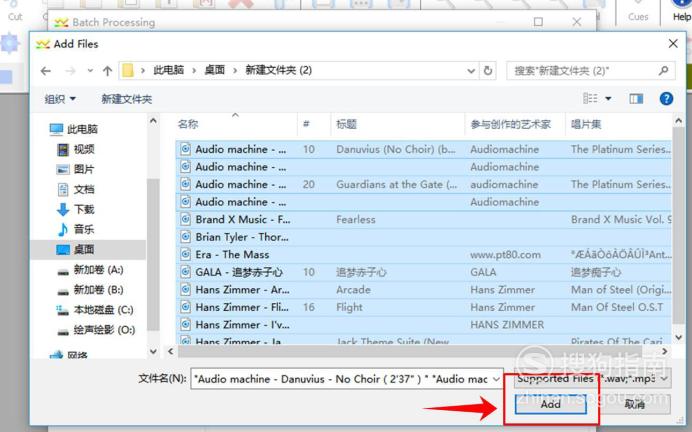Open view options dropdown arrow
Image resolution: width=692 pixels, height=432 pixels.
[x=608, y=98]
